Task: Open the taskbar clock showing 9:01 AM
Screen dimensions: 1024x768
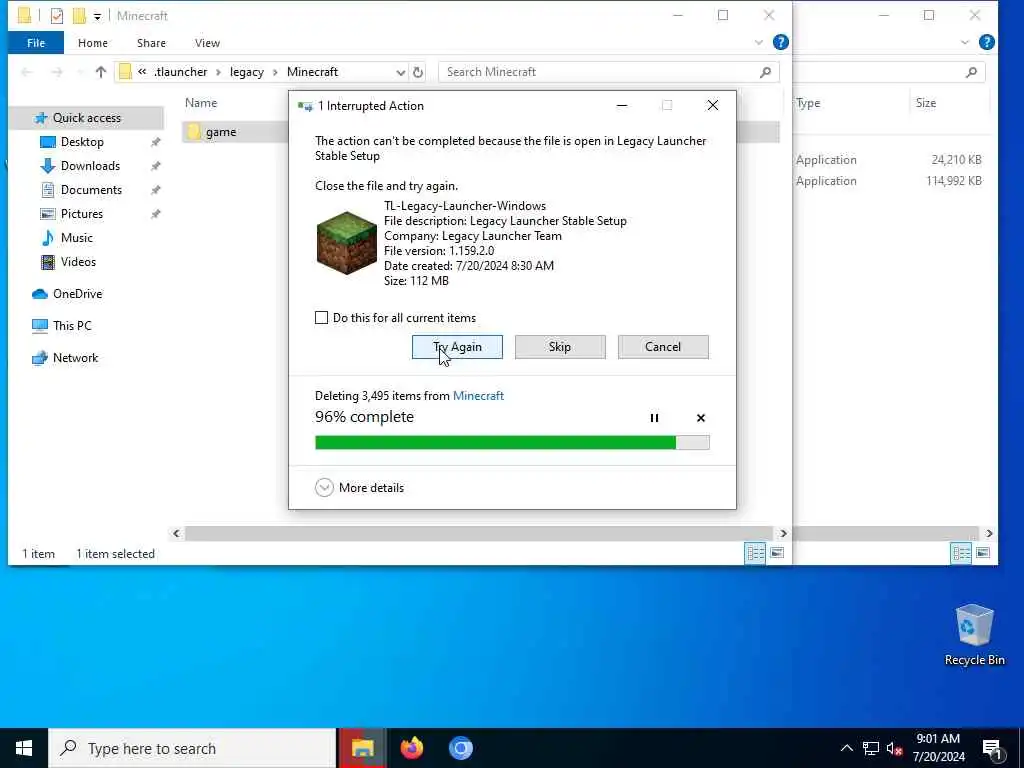Action: 938,748
